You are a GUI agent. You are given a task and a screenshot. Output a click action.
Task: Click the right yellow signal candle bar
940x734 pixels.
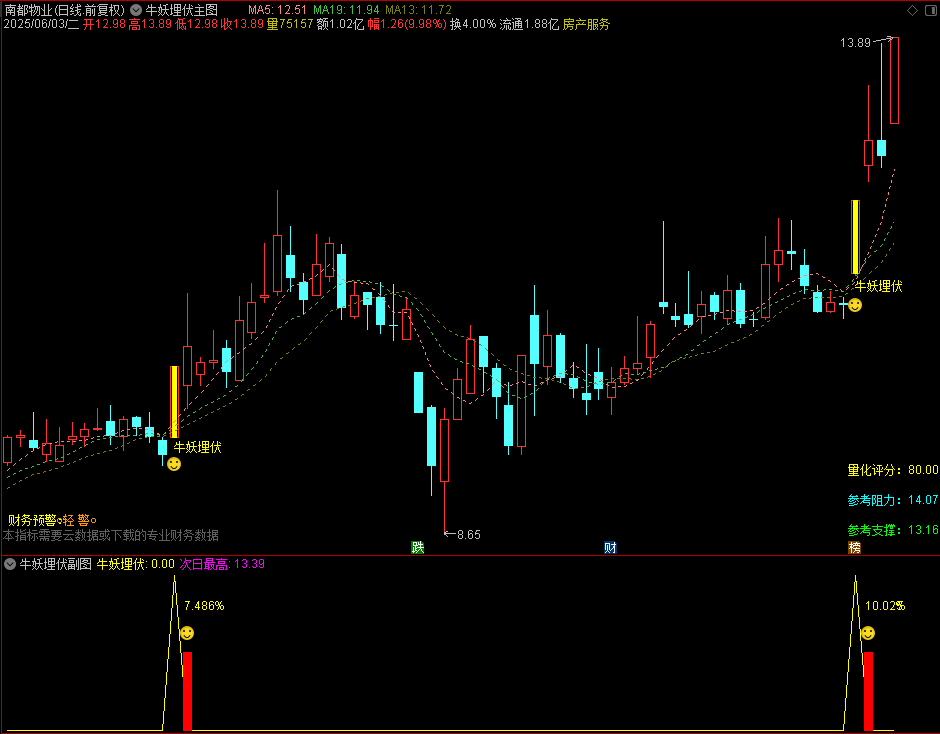click(x=855, y=237)
